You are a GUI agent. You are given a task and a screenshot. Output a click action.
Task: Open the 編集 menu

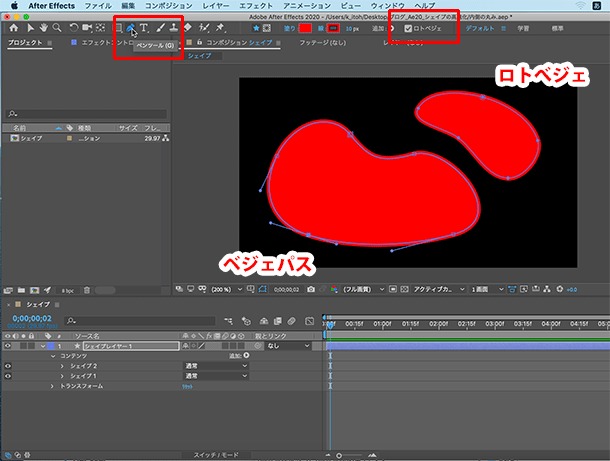[128, 5]
